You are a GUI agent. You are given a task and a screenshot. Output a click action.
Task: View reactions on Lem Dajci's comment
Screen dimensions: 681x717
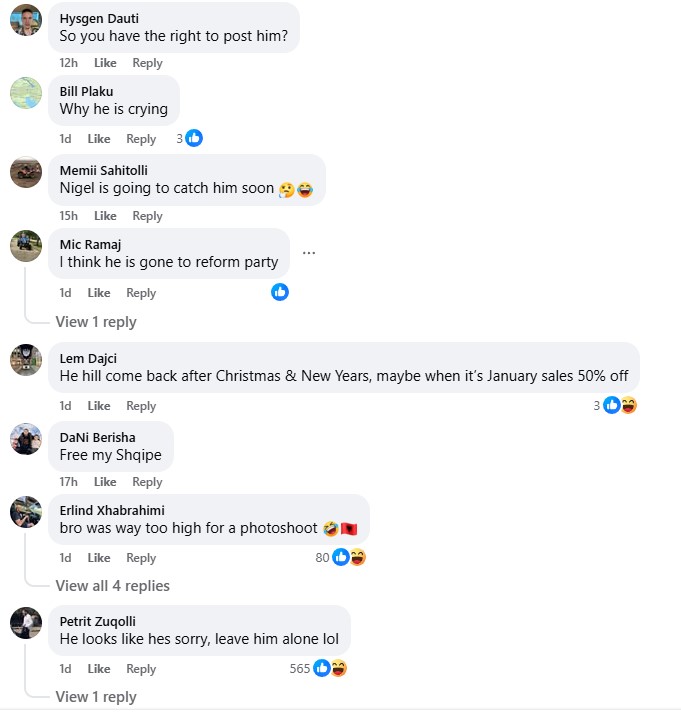(620, 405)
